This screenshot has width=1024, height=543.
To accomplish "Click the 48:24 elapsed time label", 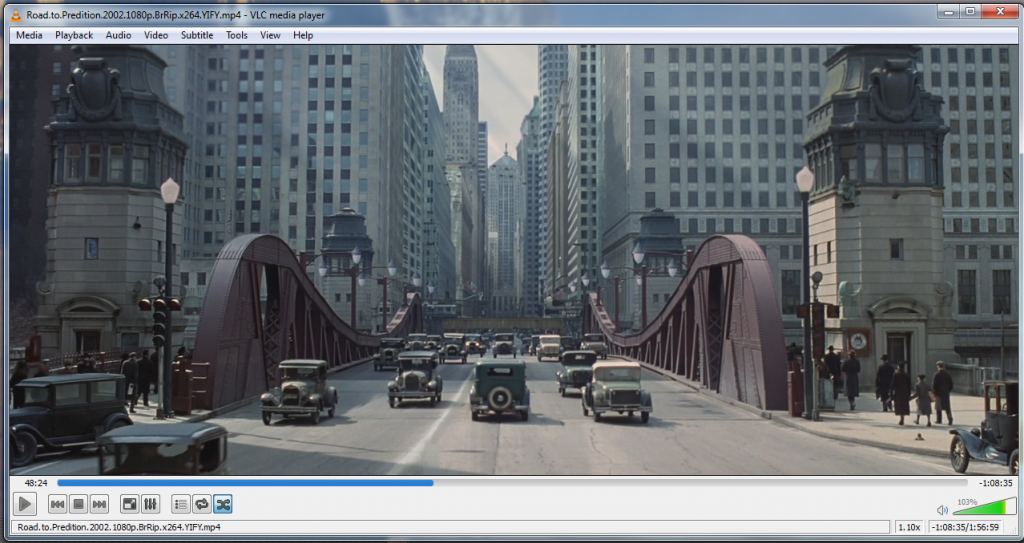I will point(36,483).
